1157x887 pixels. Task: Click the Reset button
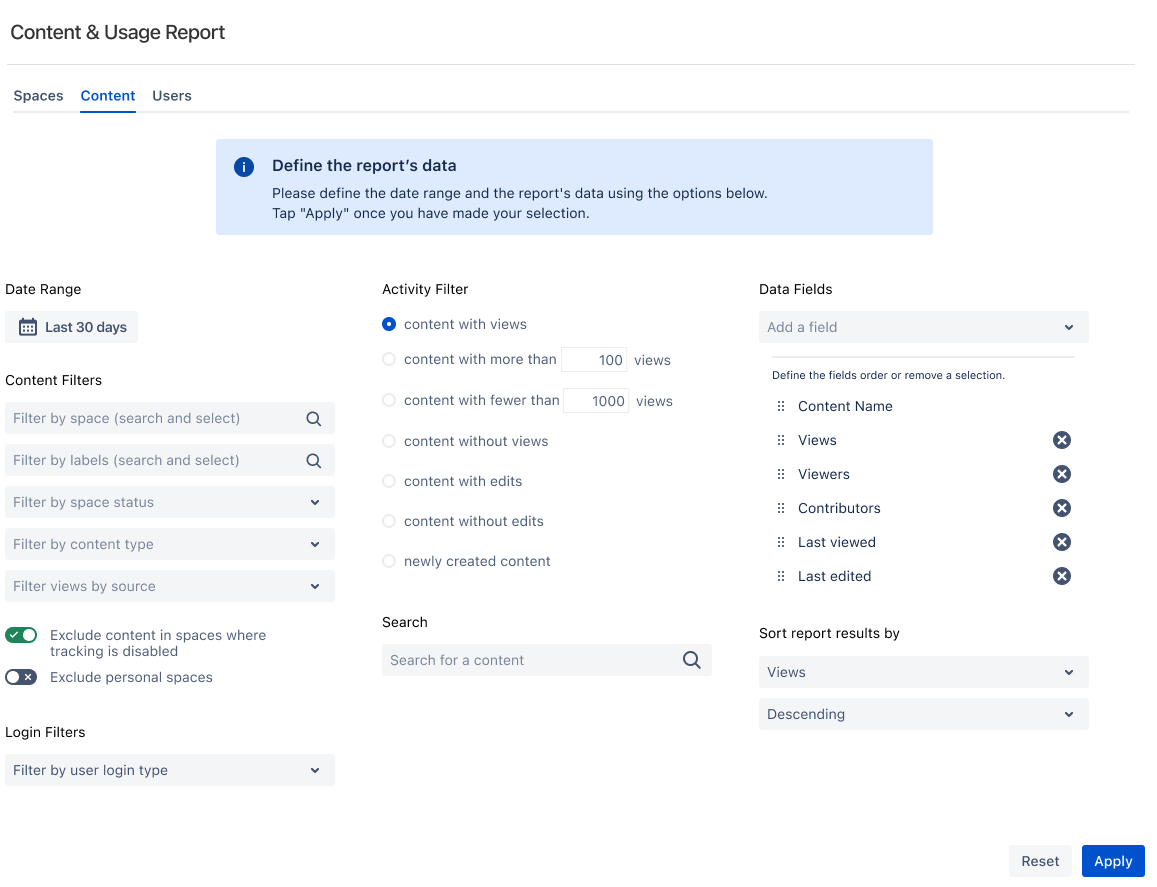1040,861
